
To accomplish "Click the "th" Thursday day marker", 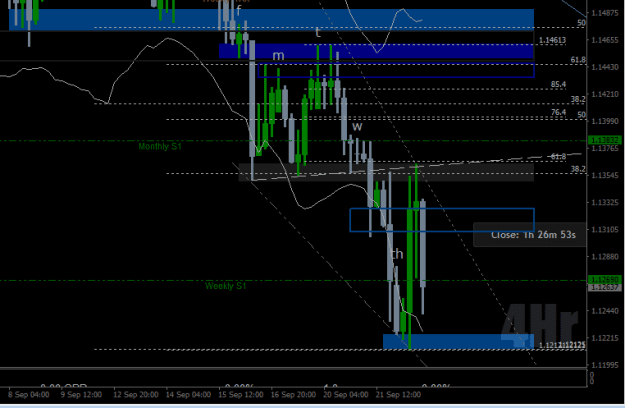I will [x=397, y=254].
